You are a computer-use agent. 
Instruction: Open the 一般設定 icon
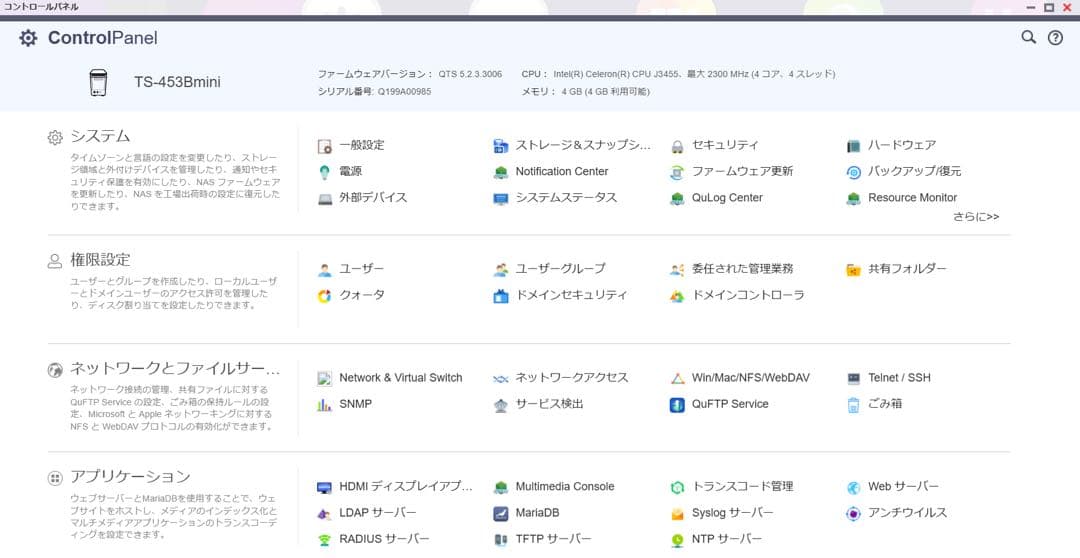[x=325, y=146]
